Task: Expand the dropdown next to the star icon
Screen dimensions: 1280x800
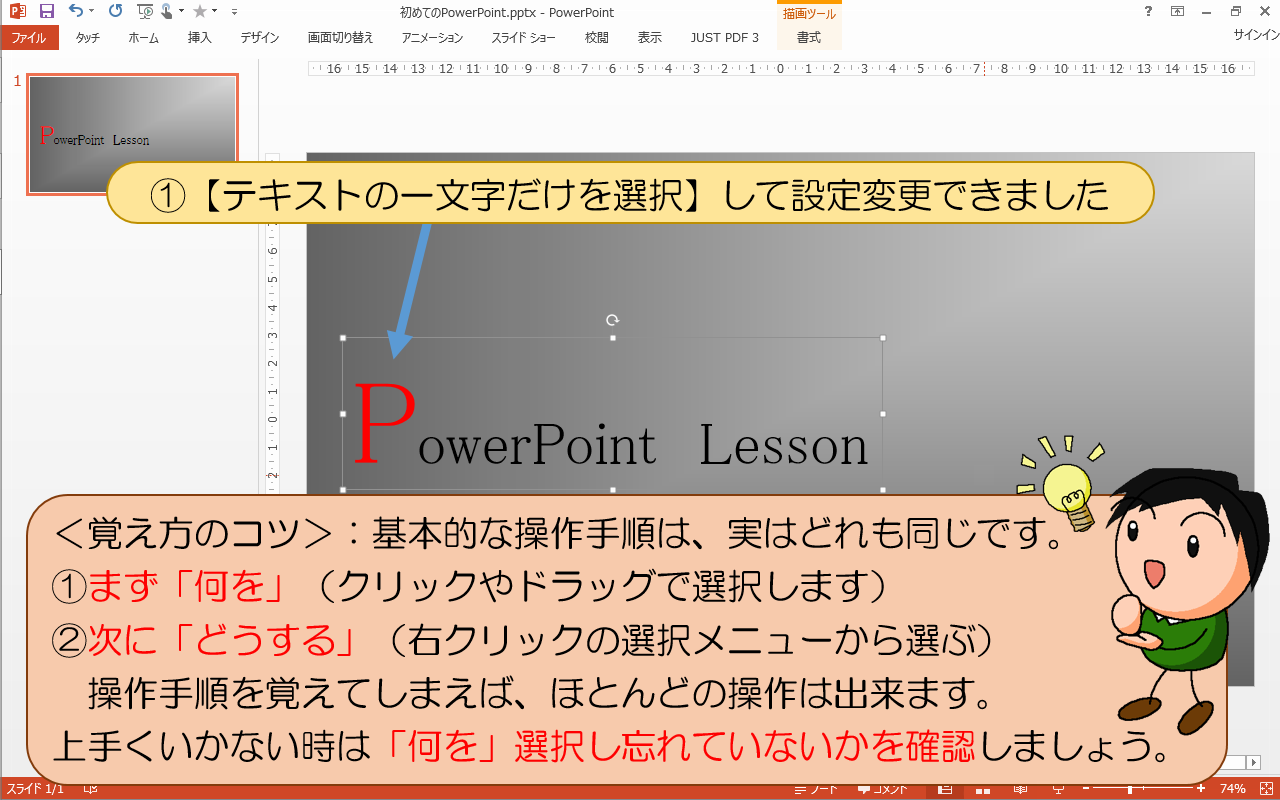Action: [214, 12]
